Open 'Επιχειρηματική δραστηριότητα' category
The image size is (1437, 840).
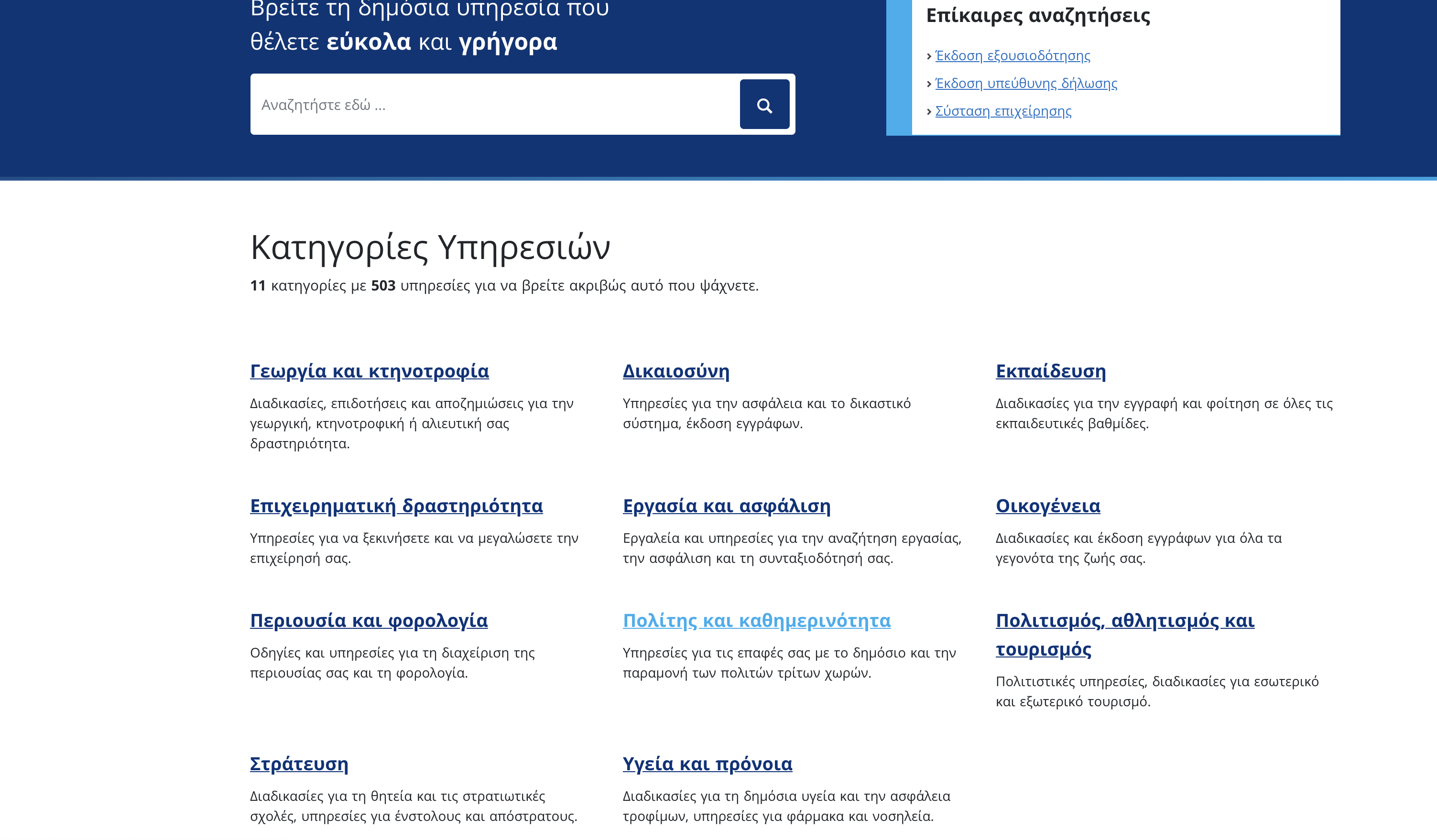pyautogui.click(x=396, y=506)
